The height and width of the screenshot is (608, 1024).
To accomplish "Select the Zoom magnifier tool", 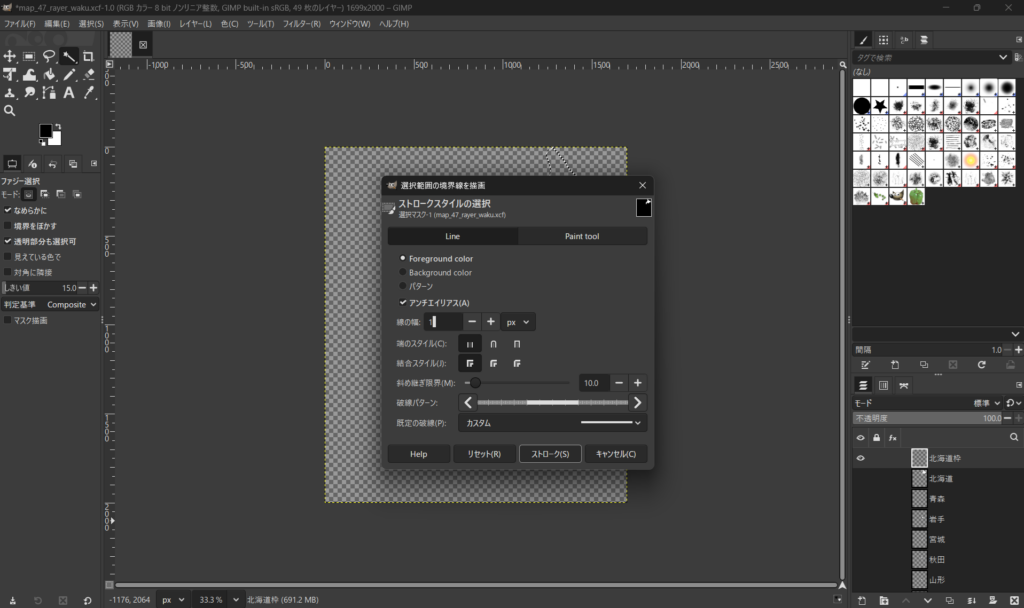I will (10, 111).
